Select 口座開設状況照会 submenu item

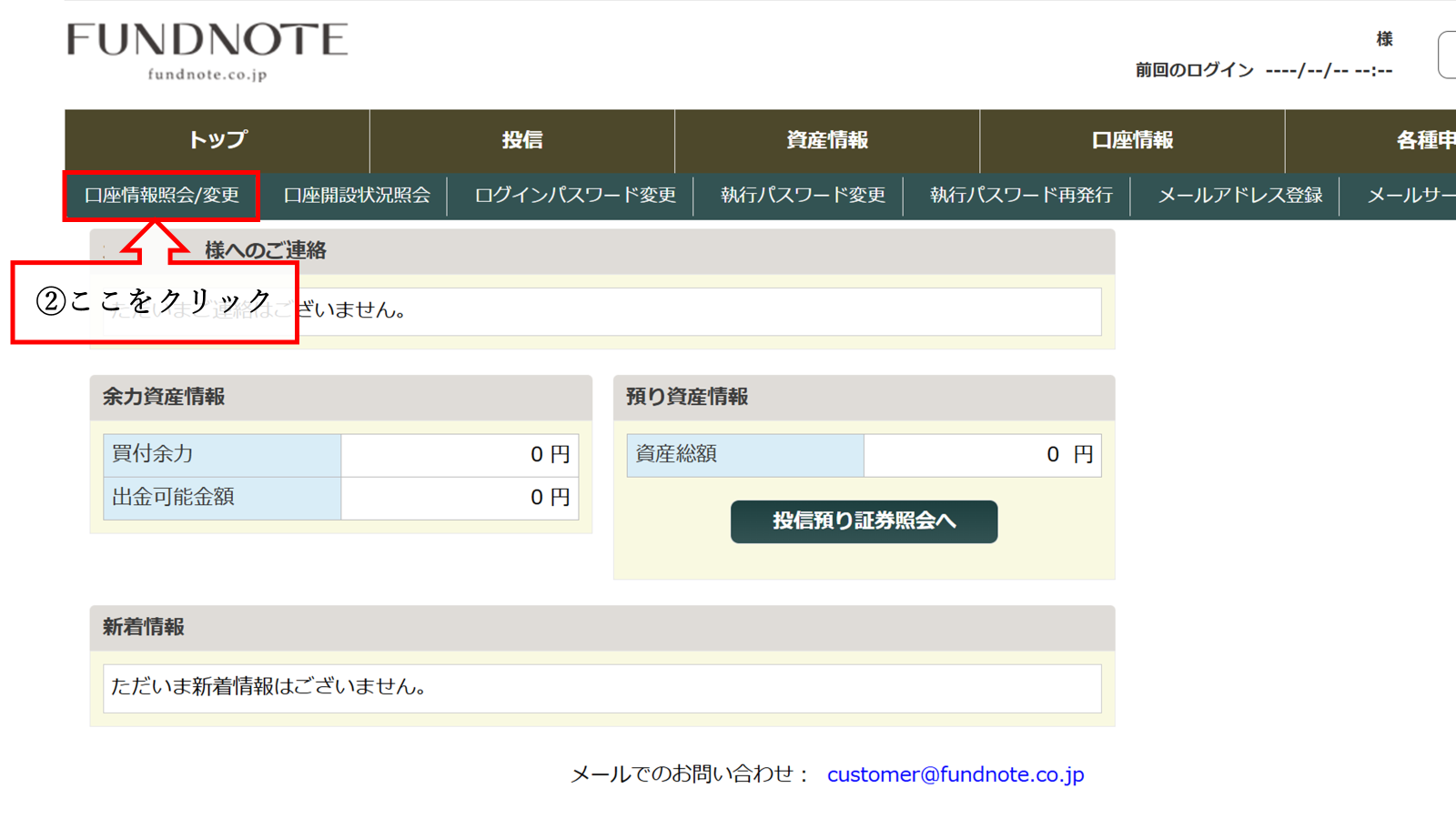coord(357,196)
